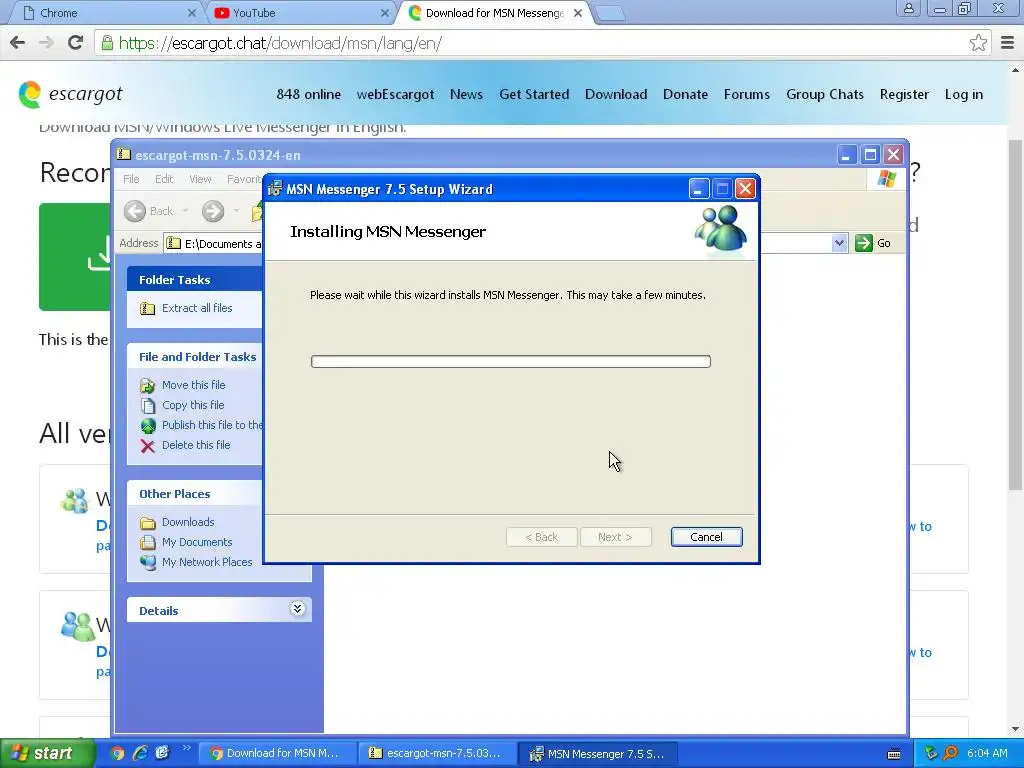This screenshot has height=768, width=1024.
Task: Click the Folder Tasks panel header
Action: pos(195,280)
